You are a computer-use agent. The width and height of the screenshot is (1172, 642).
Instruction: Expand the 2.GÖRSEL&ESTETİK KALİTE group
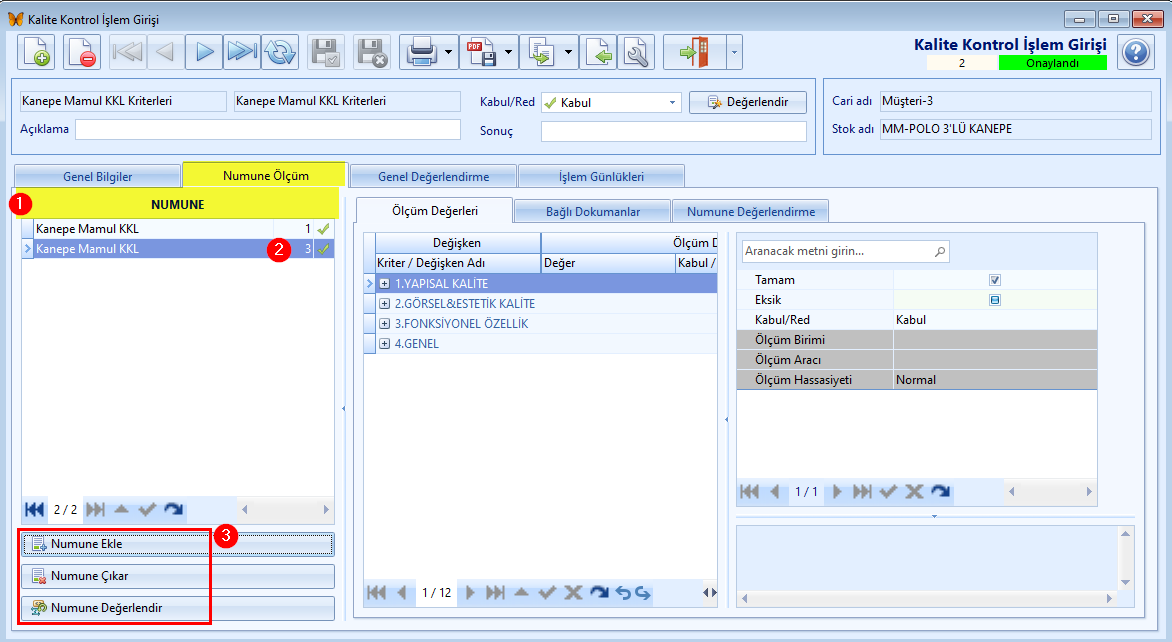pyautogui.click(x=384, y=303)
